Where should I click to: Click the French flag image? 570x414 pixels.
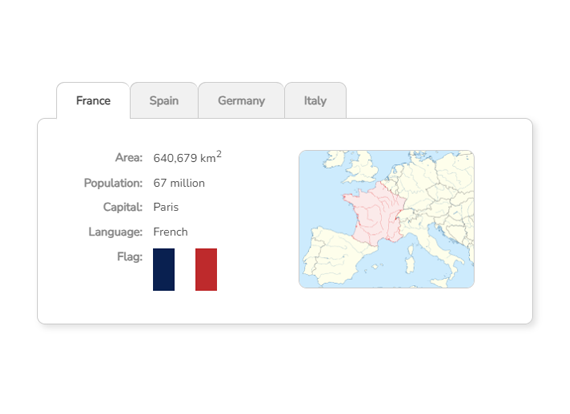[185, 270]
